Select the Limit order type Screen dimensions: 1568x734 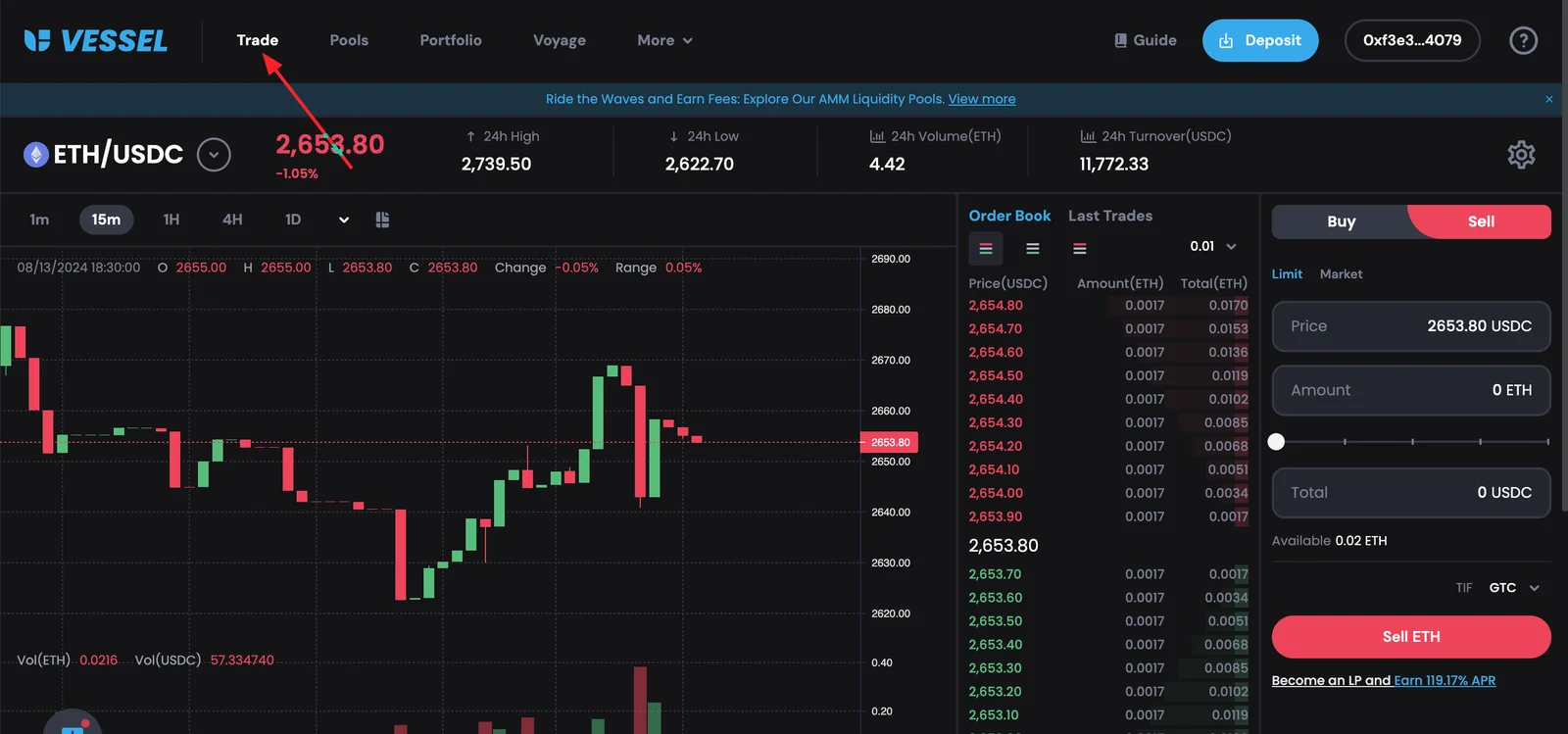click(x=1287, y=274)
